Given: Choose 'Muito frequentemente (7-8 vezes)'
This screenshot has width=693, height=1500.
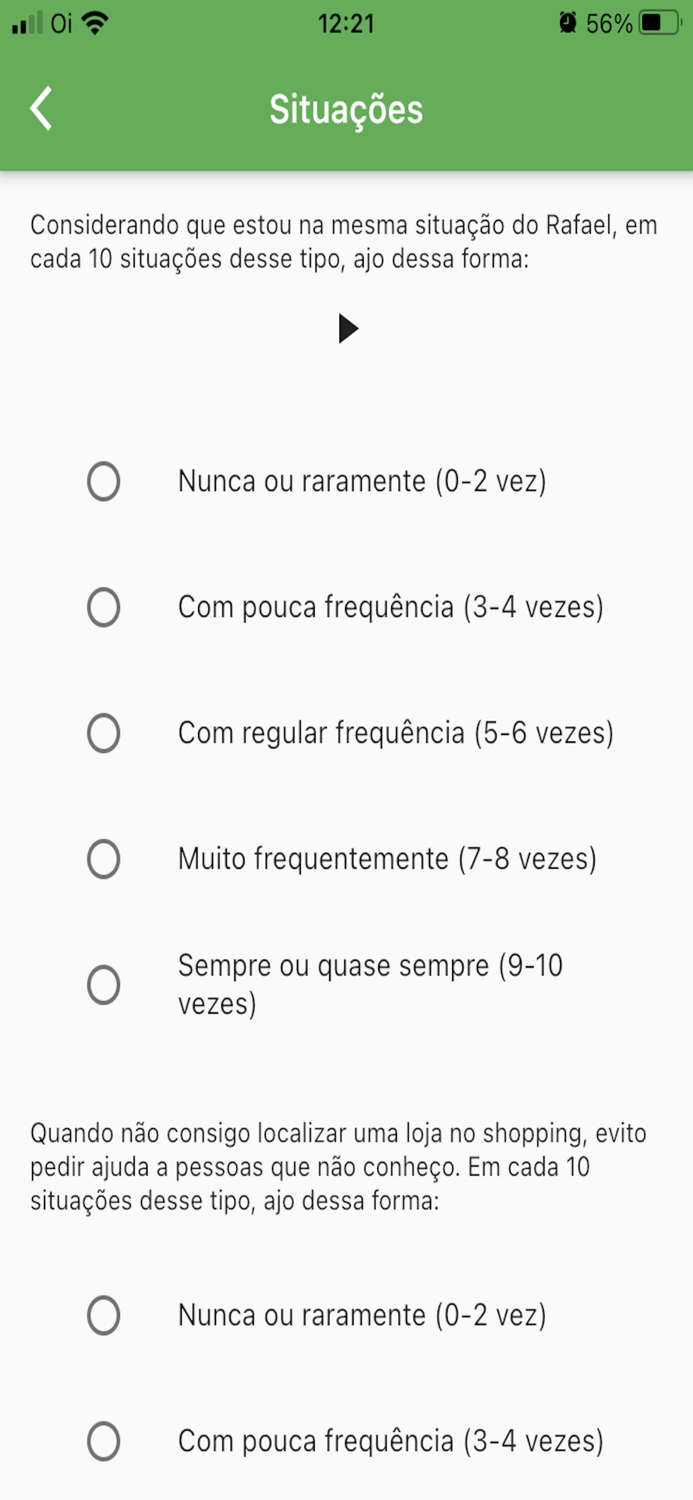Looking at the screenshot, I should (x=103, y=858).
